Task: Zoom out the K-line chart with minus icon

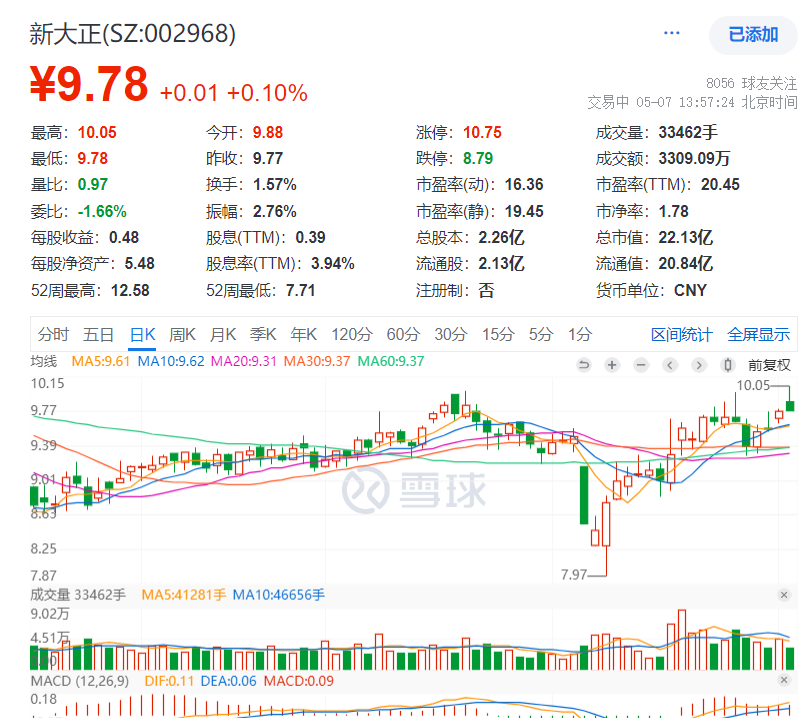Action: tap(641, 365)
